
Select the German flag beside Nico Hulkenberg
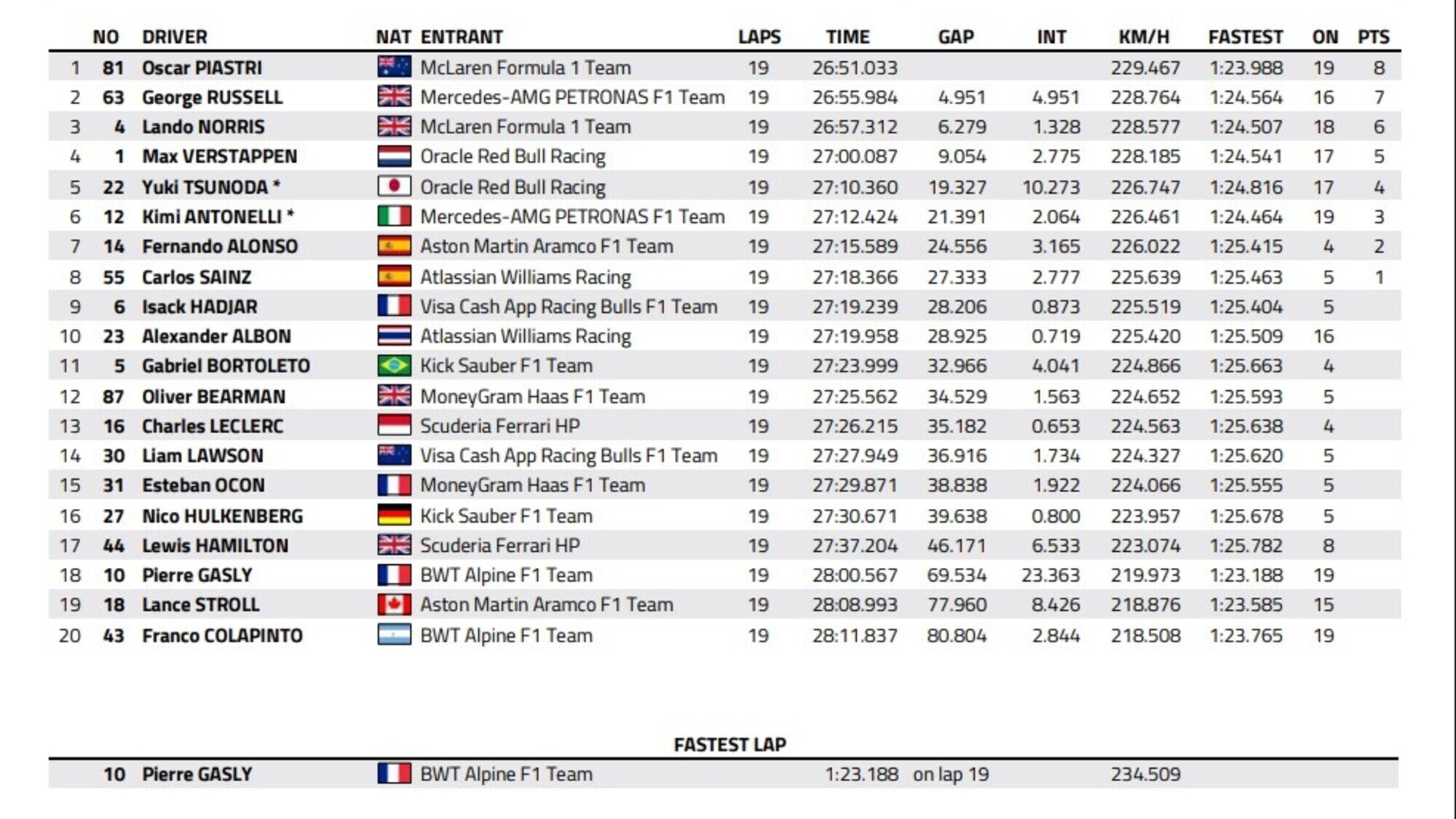coord(394,515)
